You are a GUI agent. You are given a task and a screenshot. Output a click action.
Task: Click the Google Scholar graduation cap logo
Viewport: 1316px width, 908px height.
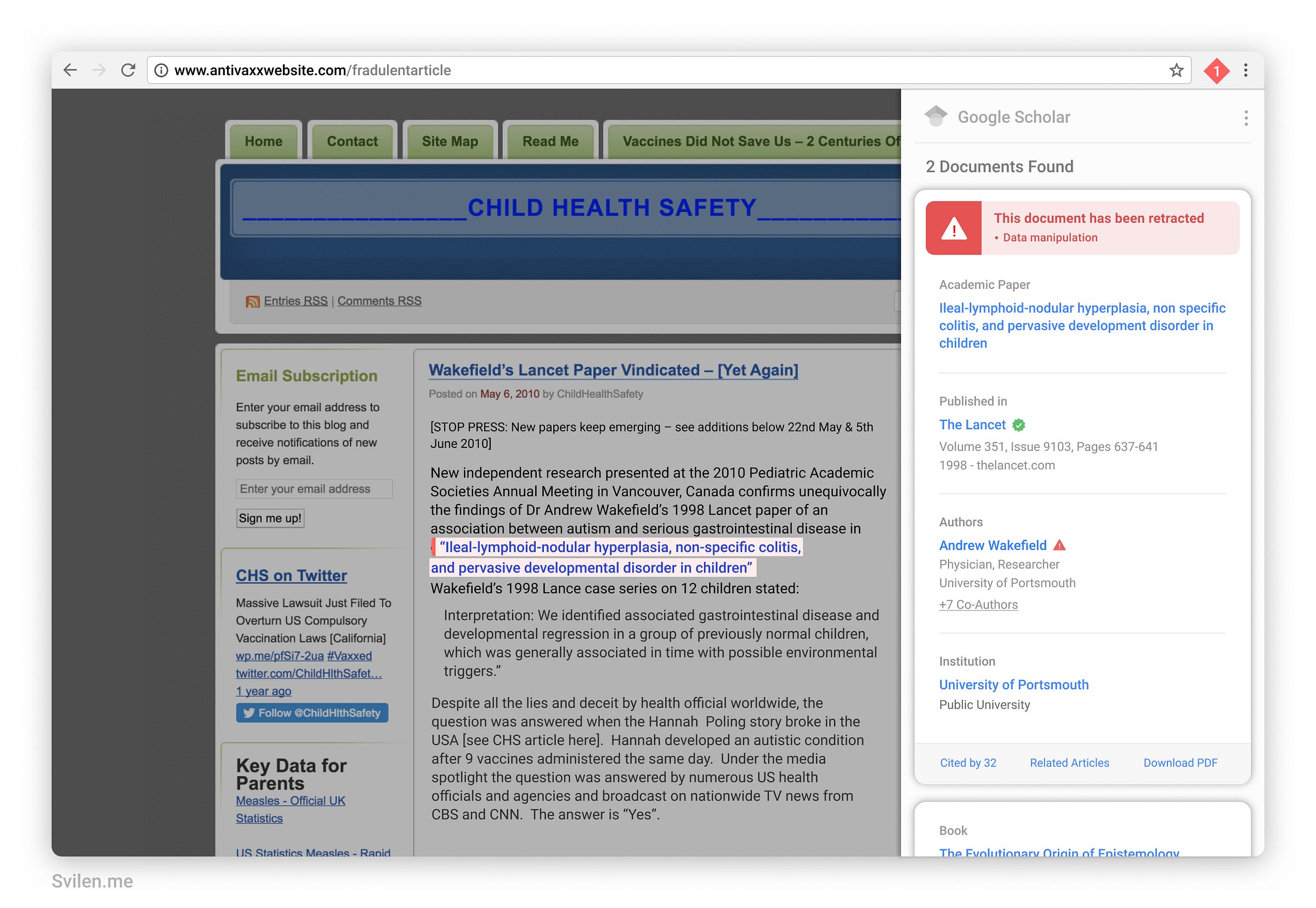[935, 116]
